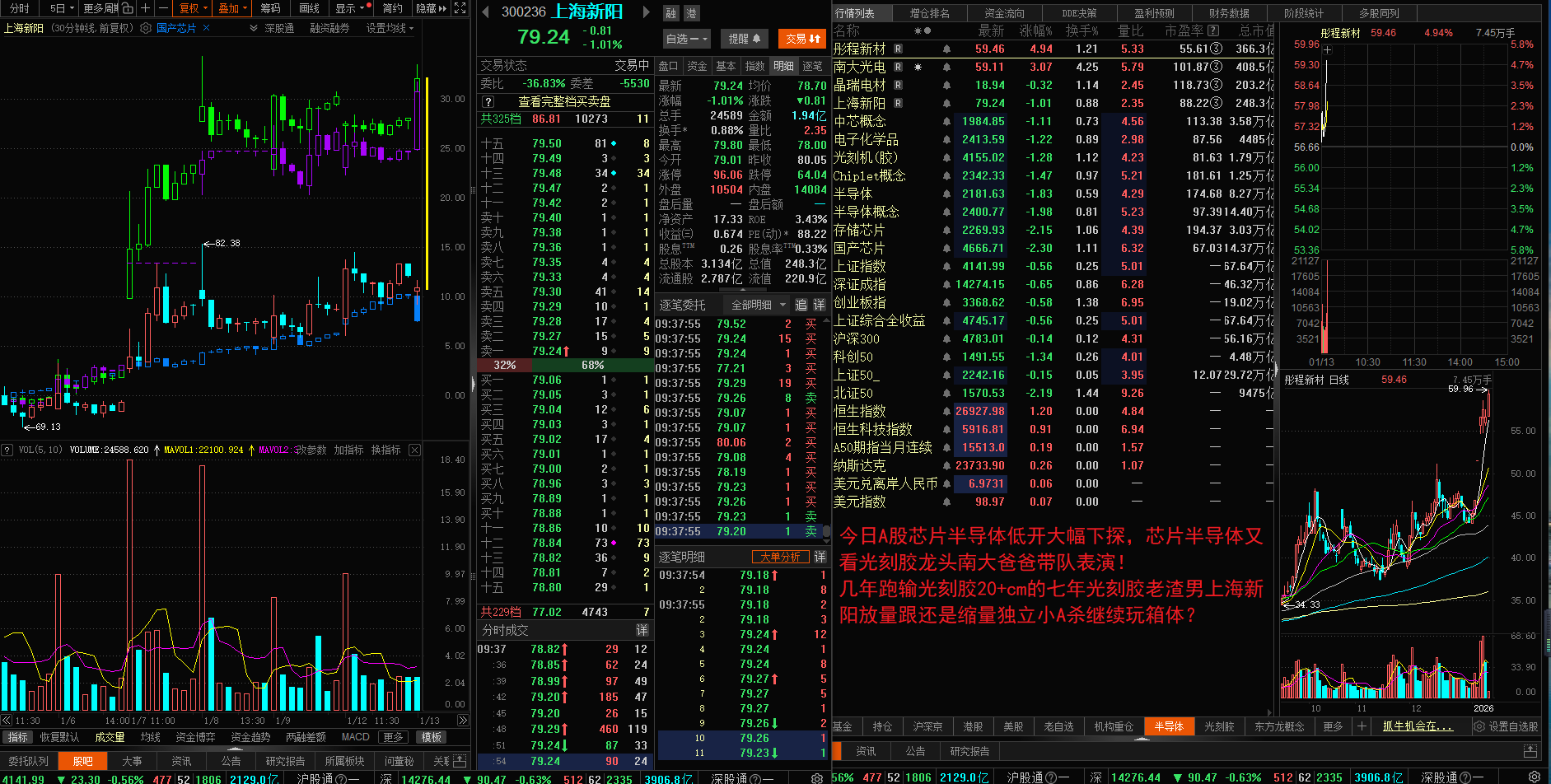Screen dimensions: 1551x784
Task: Click the 融 margin badge
Action: pyautogui.click(x=671, y=13)
